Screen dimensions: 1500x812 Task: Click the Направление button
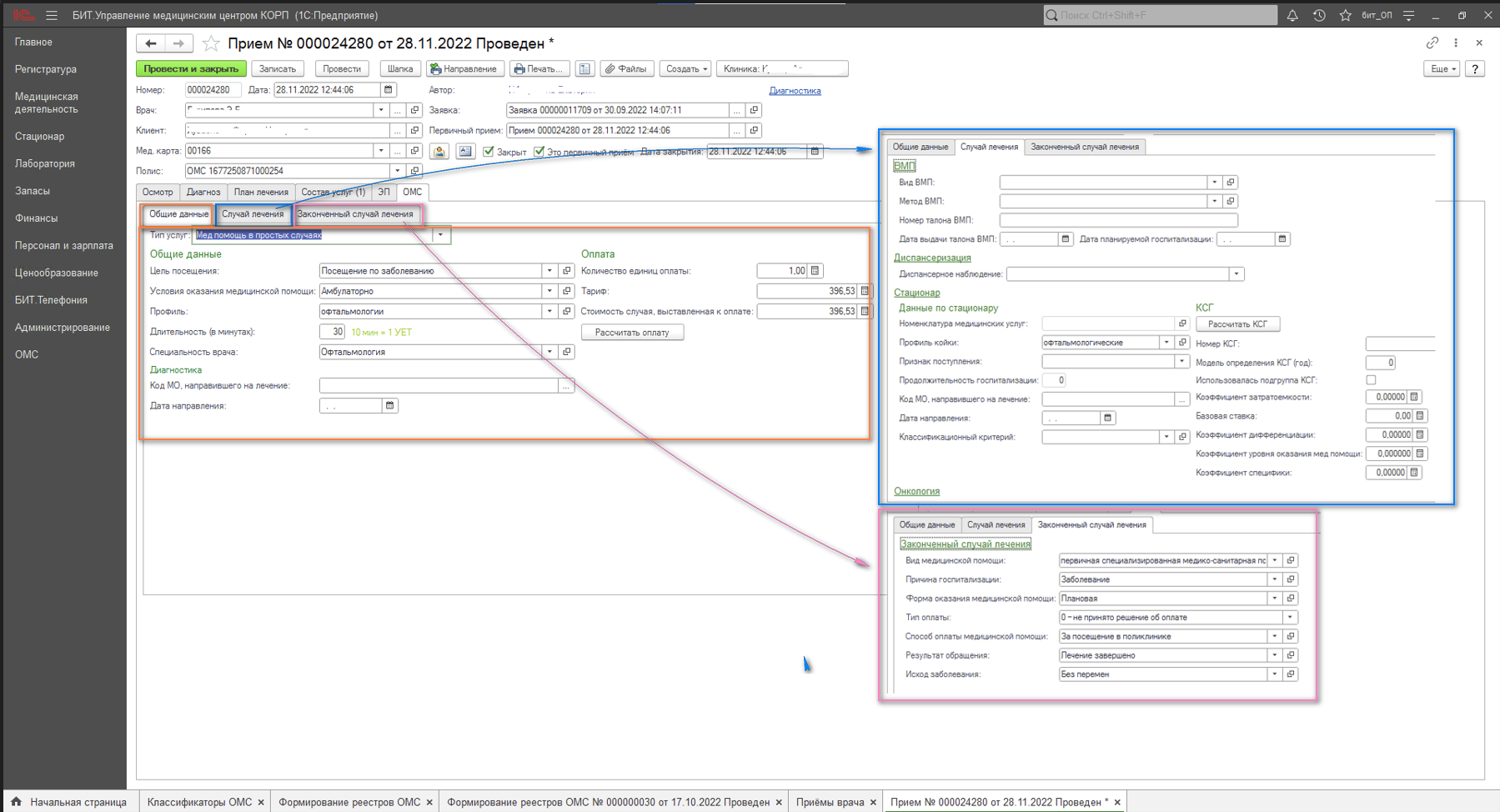click(x=464, y=68)
